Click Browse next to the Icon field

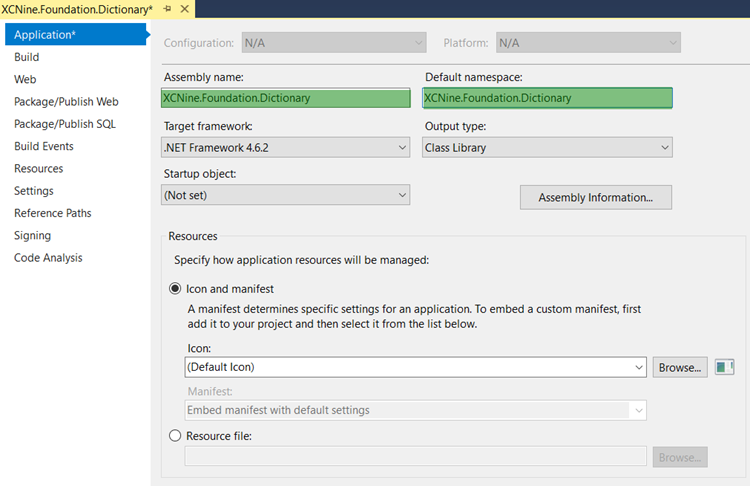(680, 367)
